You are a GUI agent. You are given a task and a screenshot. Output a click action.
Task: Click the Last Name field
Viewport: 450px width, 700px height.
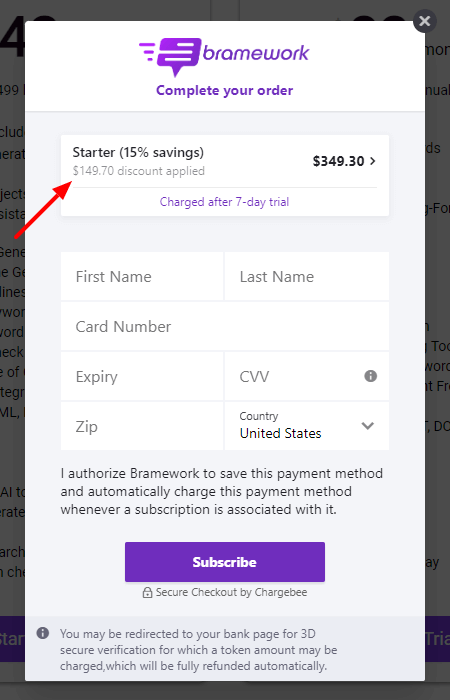(x=306, y=276)
